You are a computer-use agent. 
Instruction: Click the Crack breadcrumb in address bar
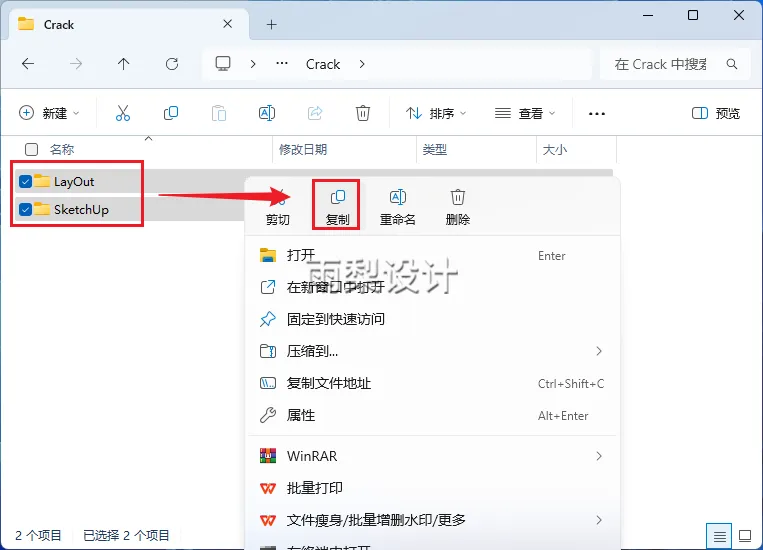[323, 64]
